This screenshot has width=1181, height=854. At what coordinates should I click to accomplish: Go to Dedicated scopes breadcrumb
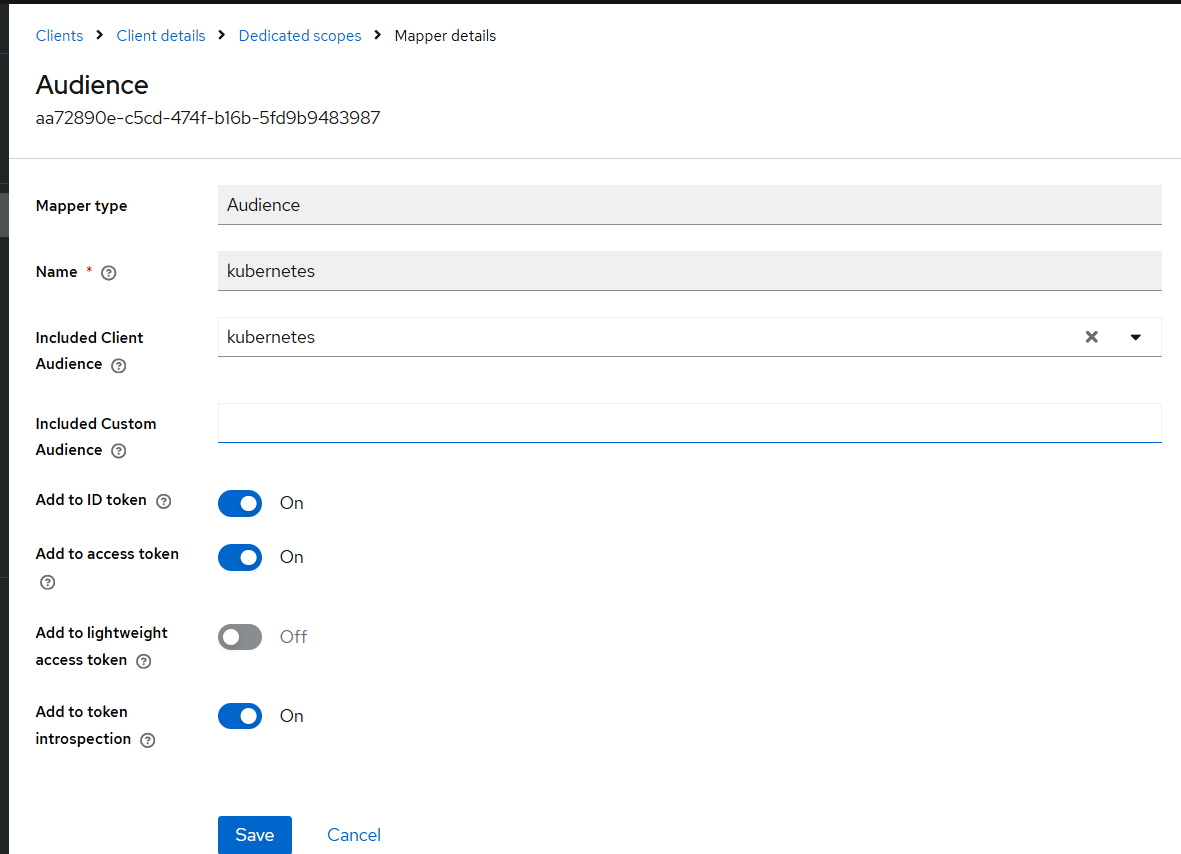(299, 35)
